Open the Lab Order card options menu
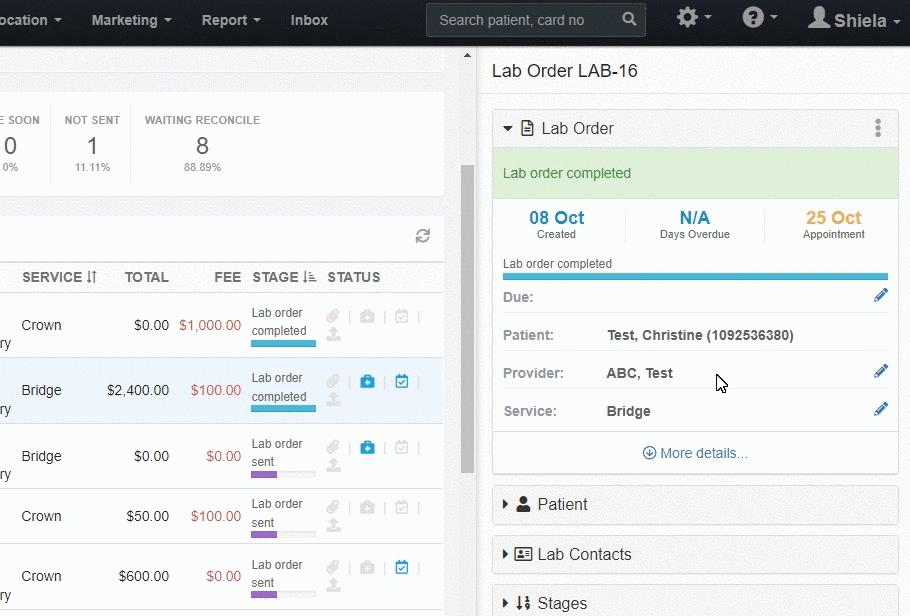910x616 pixels. tap(878, 127)
